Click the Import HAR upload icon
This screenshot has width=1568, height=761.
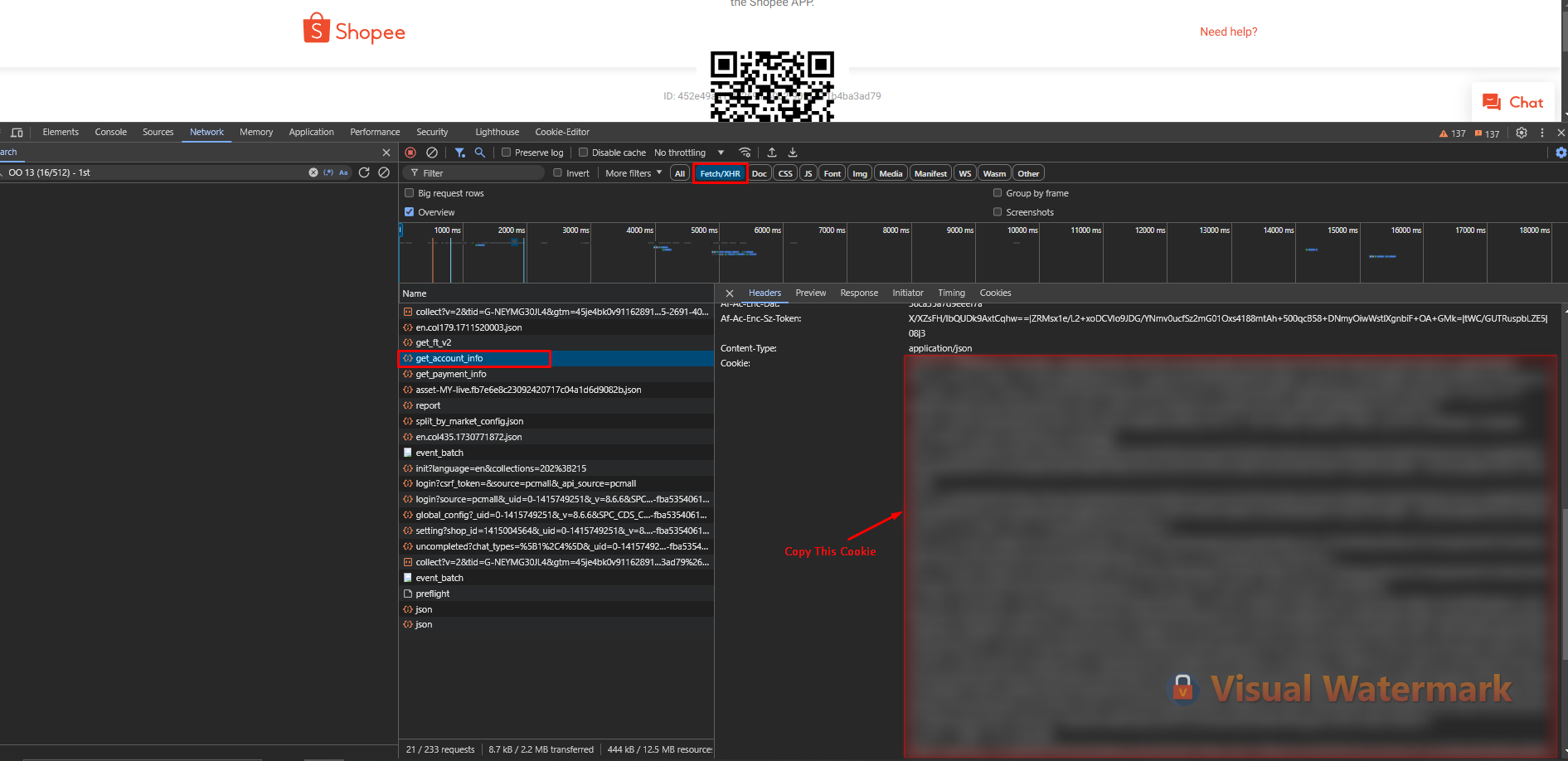[x=772, y=153]
